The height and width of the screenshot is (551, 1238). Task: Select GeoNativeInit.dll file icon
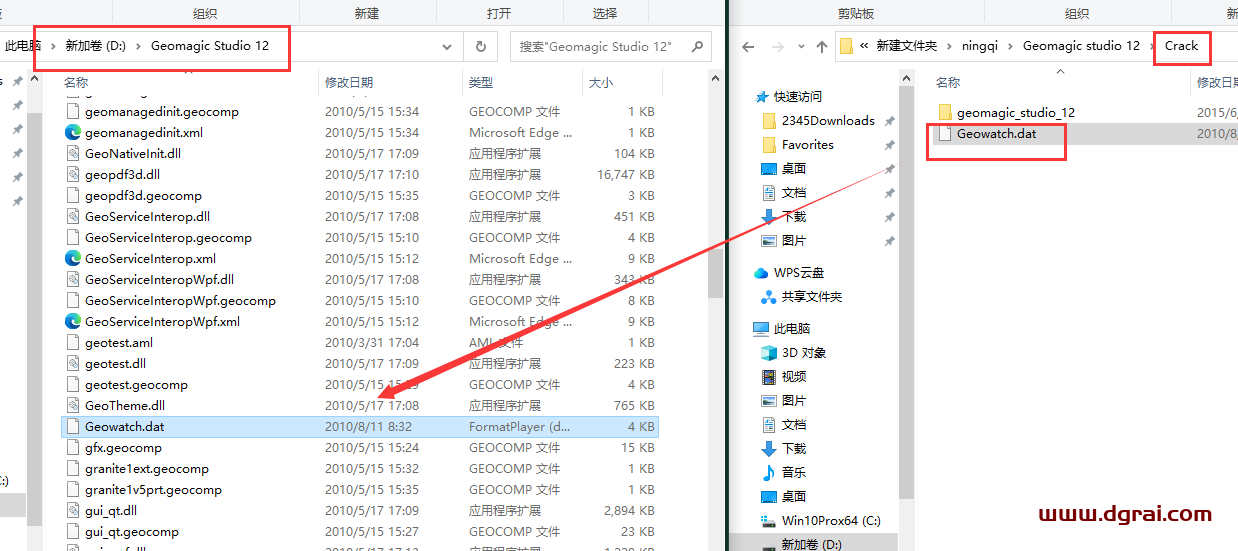pos(73,154)
